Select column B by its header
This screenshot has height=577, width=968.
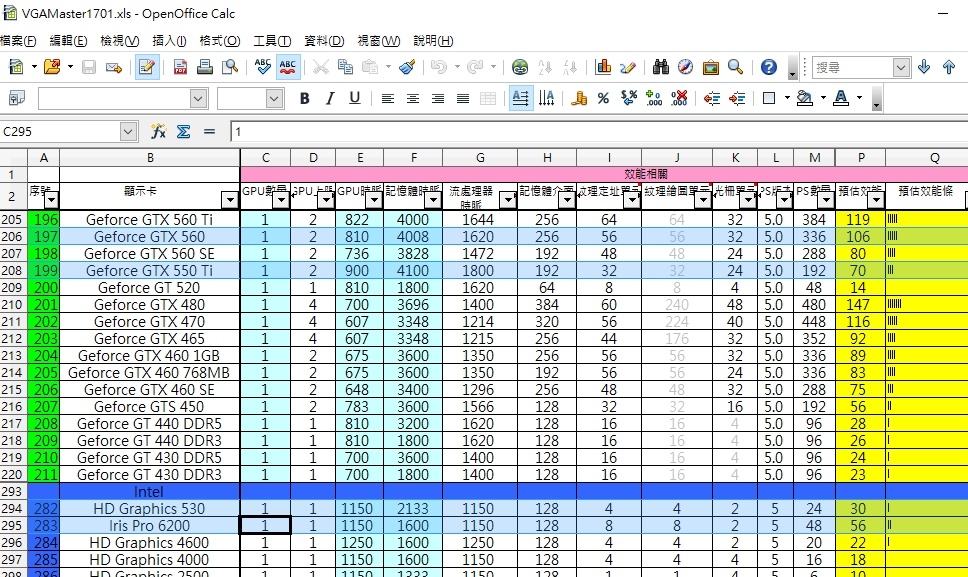tap(150, 158)
